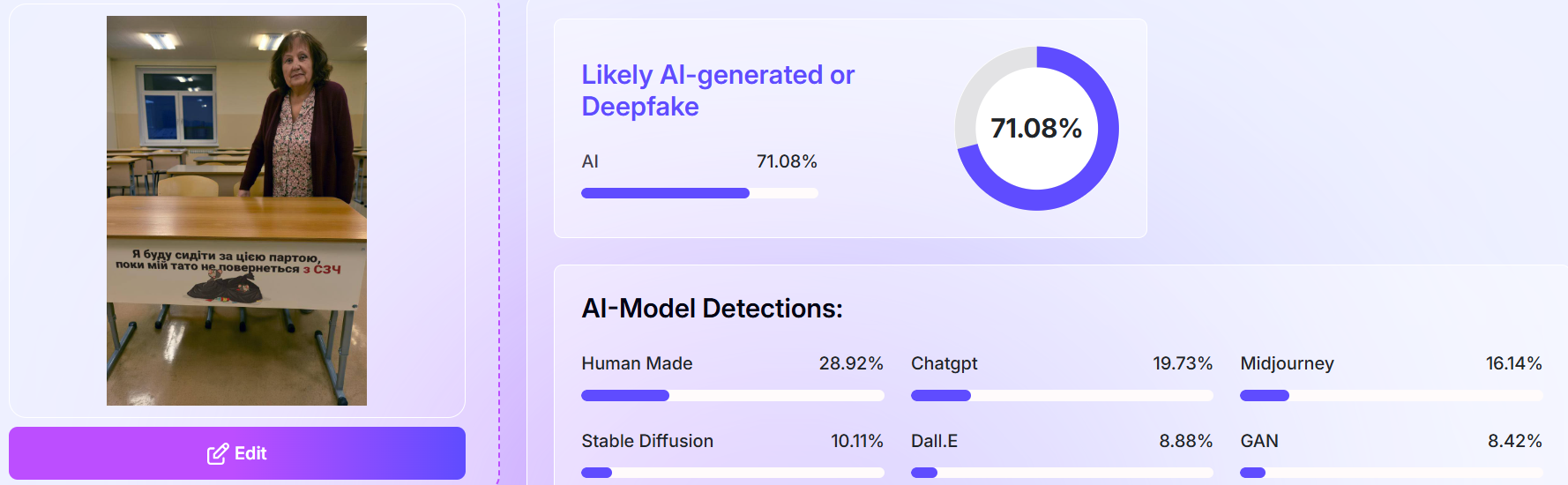Click the 'Dall.E' model label
Screen dimensions: 1568x485
[934, 441]
